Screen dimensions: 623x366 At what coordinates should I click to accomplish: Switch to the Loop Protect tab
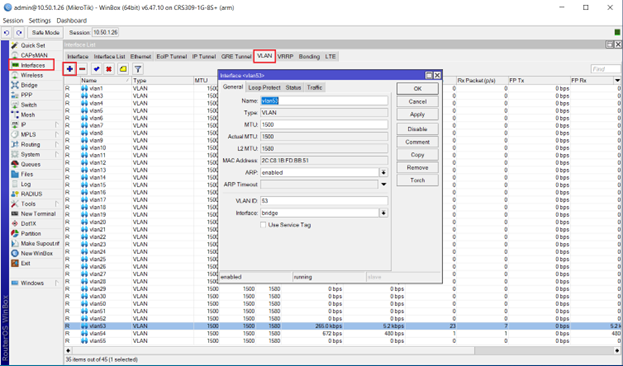pos(264,87)
